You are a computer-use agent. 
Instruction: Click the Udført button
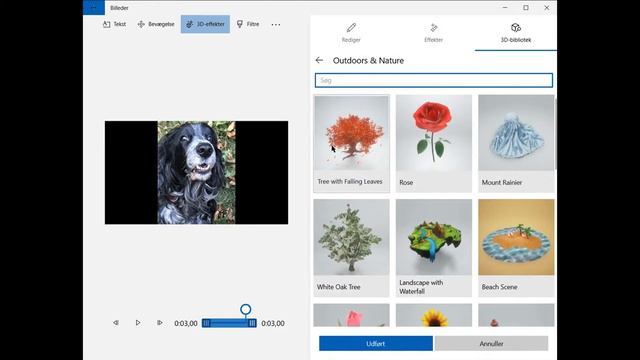tap(376, 344)
